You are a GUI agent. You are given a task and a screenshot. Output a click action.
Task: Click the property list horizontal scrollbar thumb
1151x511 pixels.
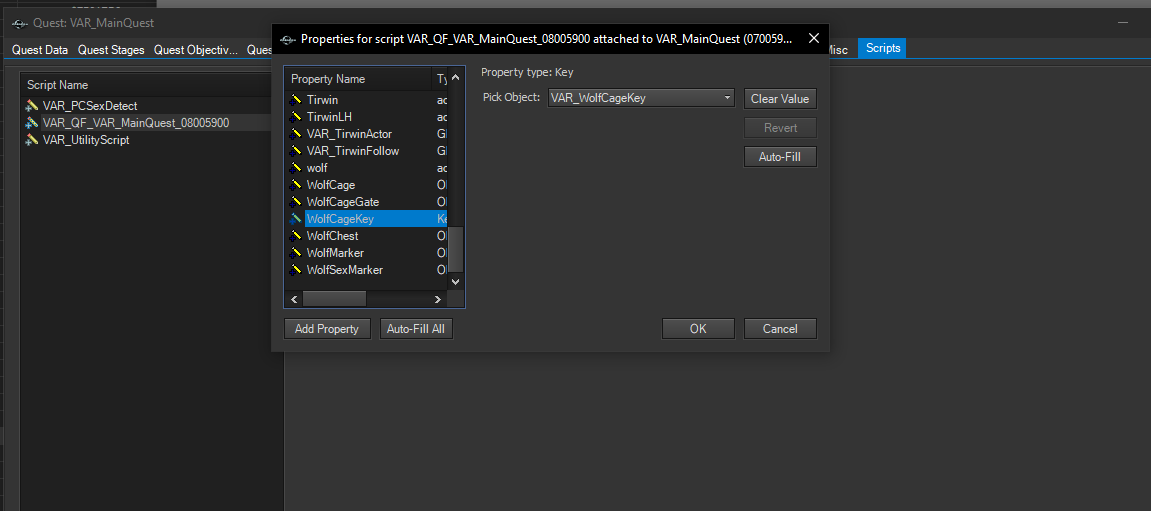click(x=334, y=299)
